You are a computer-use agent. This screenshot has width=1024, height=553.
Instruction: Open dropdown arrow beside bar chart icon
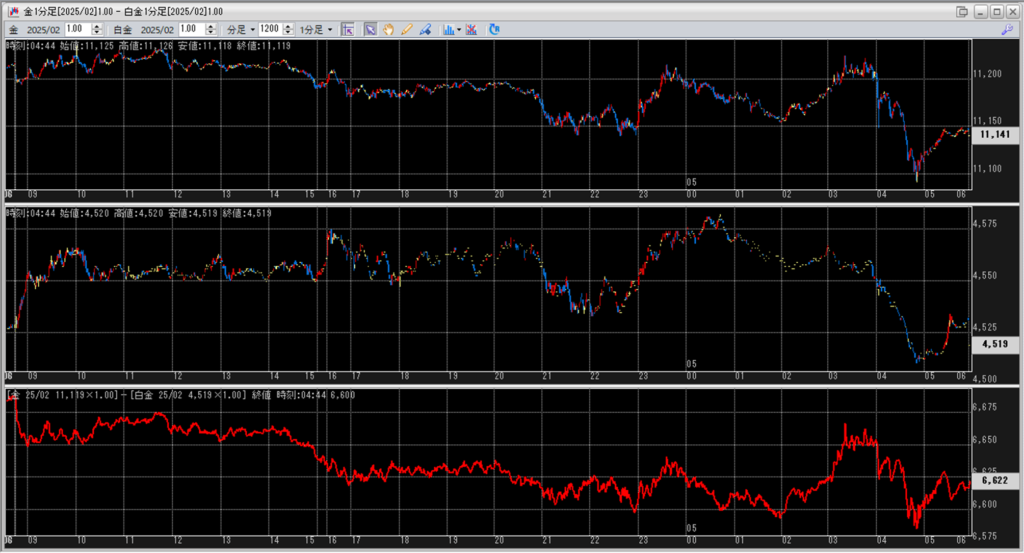pyautogui.click(x=459, y=30)
